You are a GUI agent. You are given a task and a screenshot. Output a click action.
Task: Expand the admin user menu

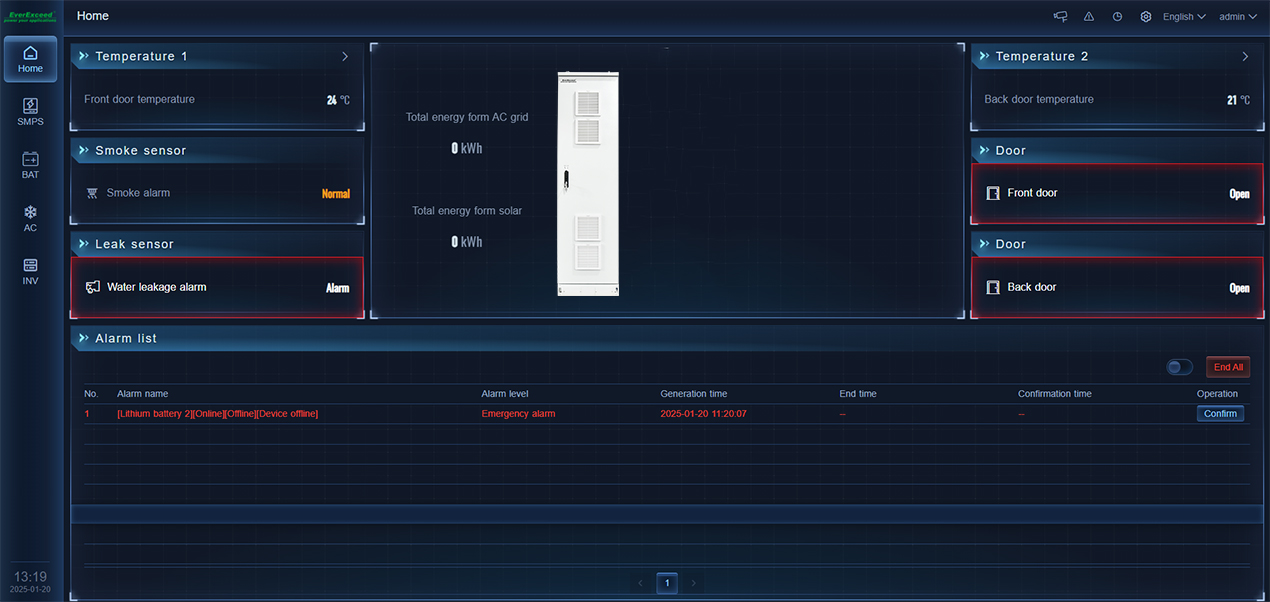click(1238, 17)
